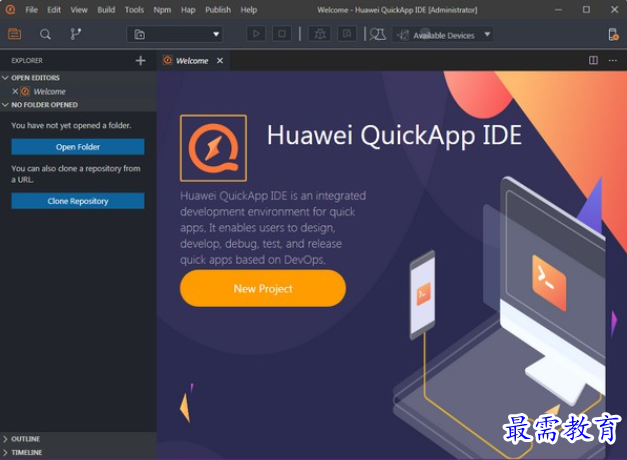The width and height of the screenshot is (627, 460).
Task: Click the preview inspect toolbar icon
Action: [347, 34]
